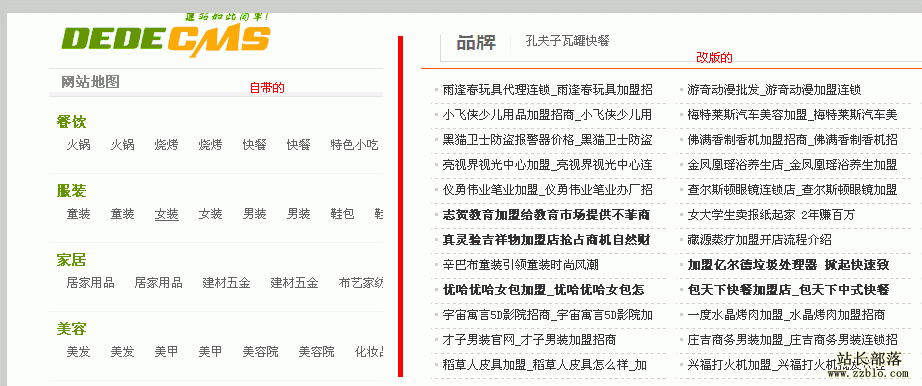Select the 品牌 tab
922x386 pixels.
(476, 43)
